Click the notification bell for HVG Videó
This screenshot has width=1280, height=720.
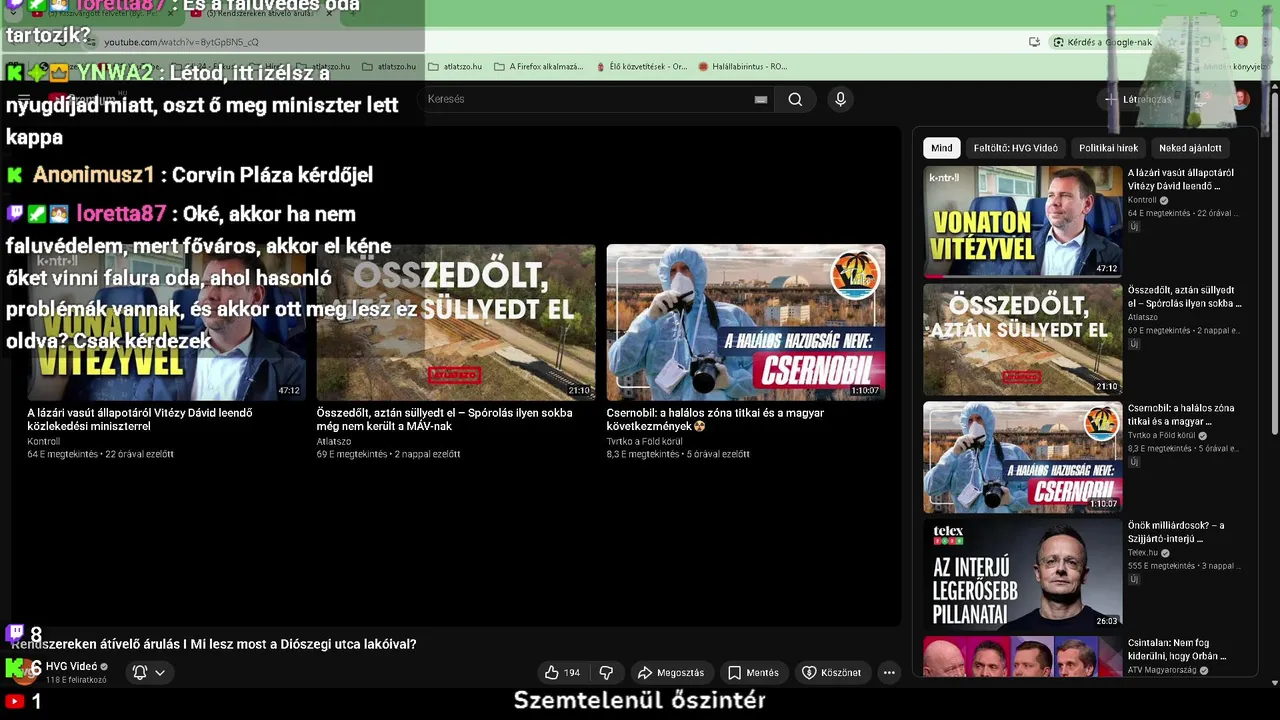[140, 672]
